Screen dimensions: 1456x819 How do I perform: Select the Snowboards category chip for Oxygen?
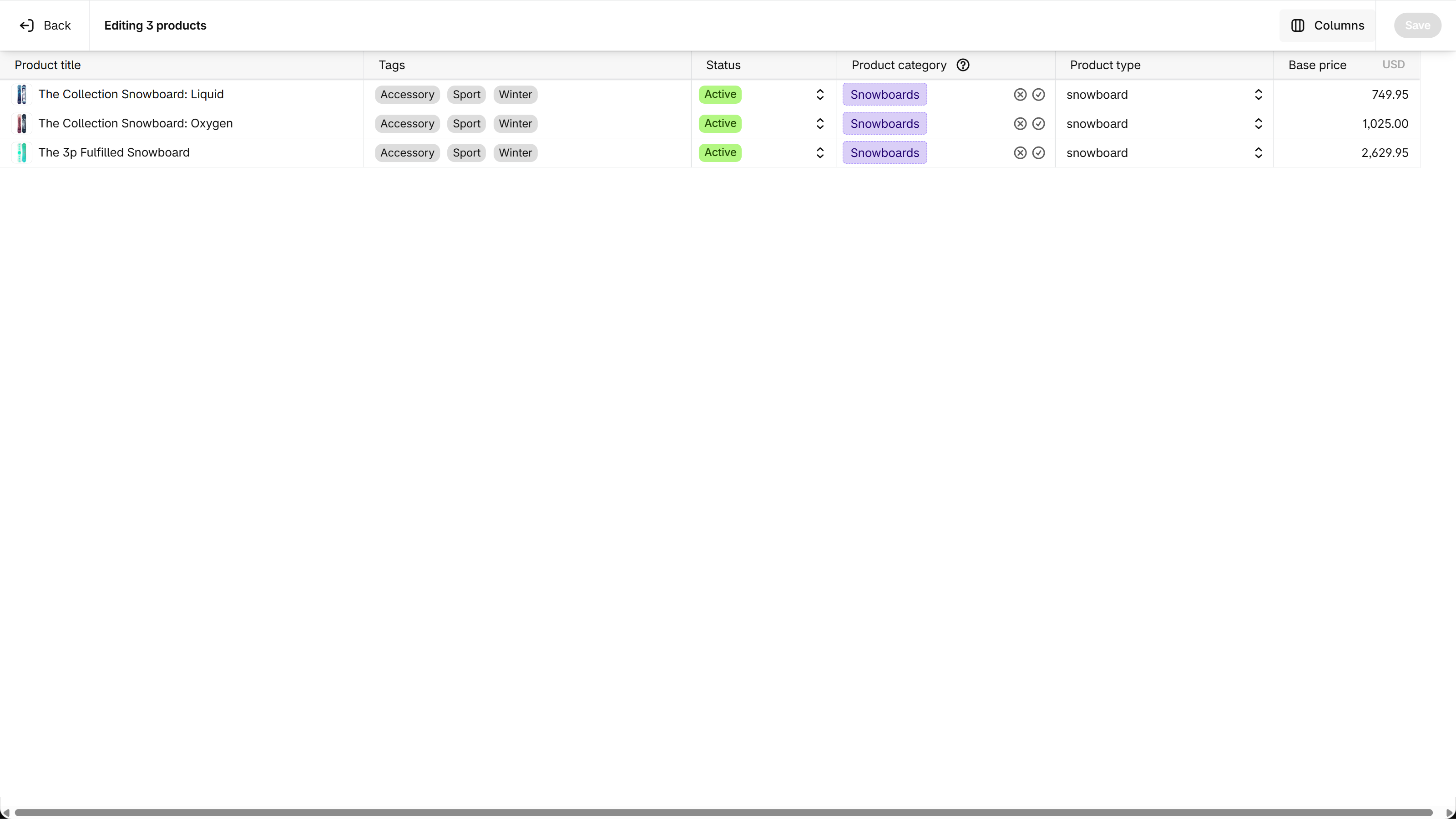coord(884,124)
